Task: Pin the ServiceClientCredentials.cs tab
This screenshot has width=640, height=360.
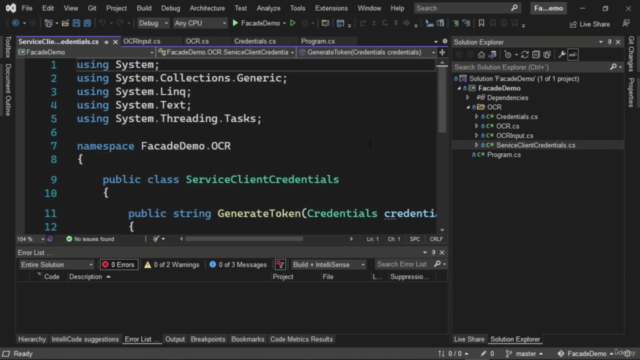Action: tap(106, 42)
